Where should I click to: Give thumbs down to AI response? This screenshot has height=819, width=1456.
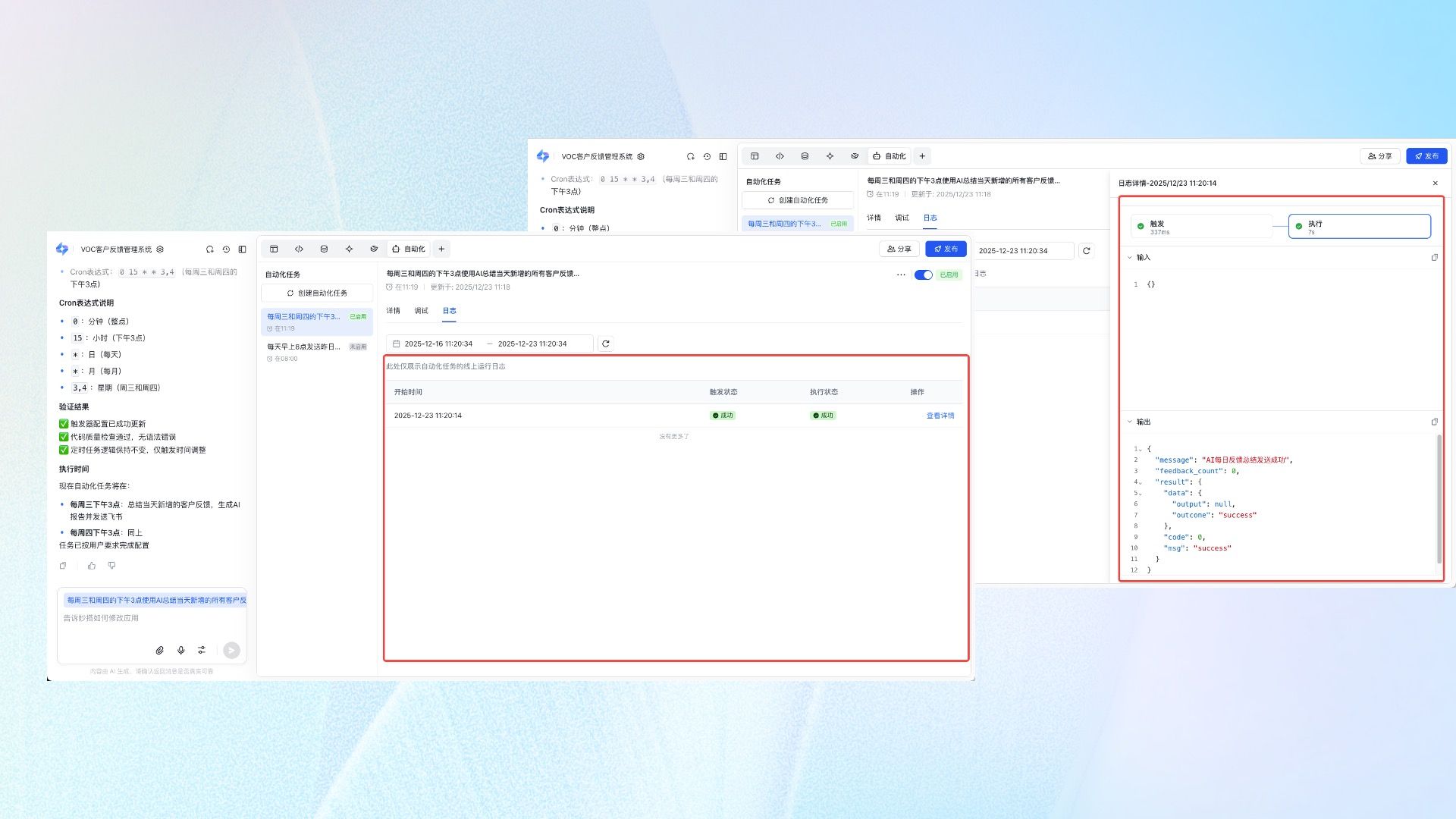[112, 566]
